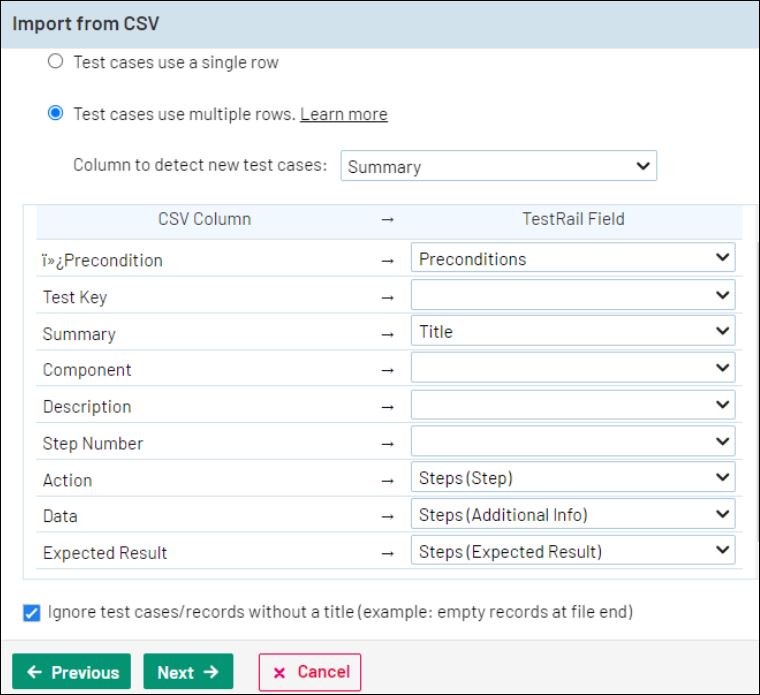
Task: Select 'Test cases use multiple rows' radio button
Action: pos(56,114)
